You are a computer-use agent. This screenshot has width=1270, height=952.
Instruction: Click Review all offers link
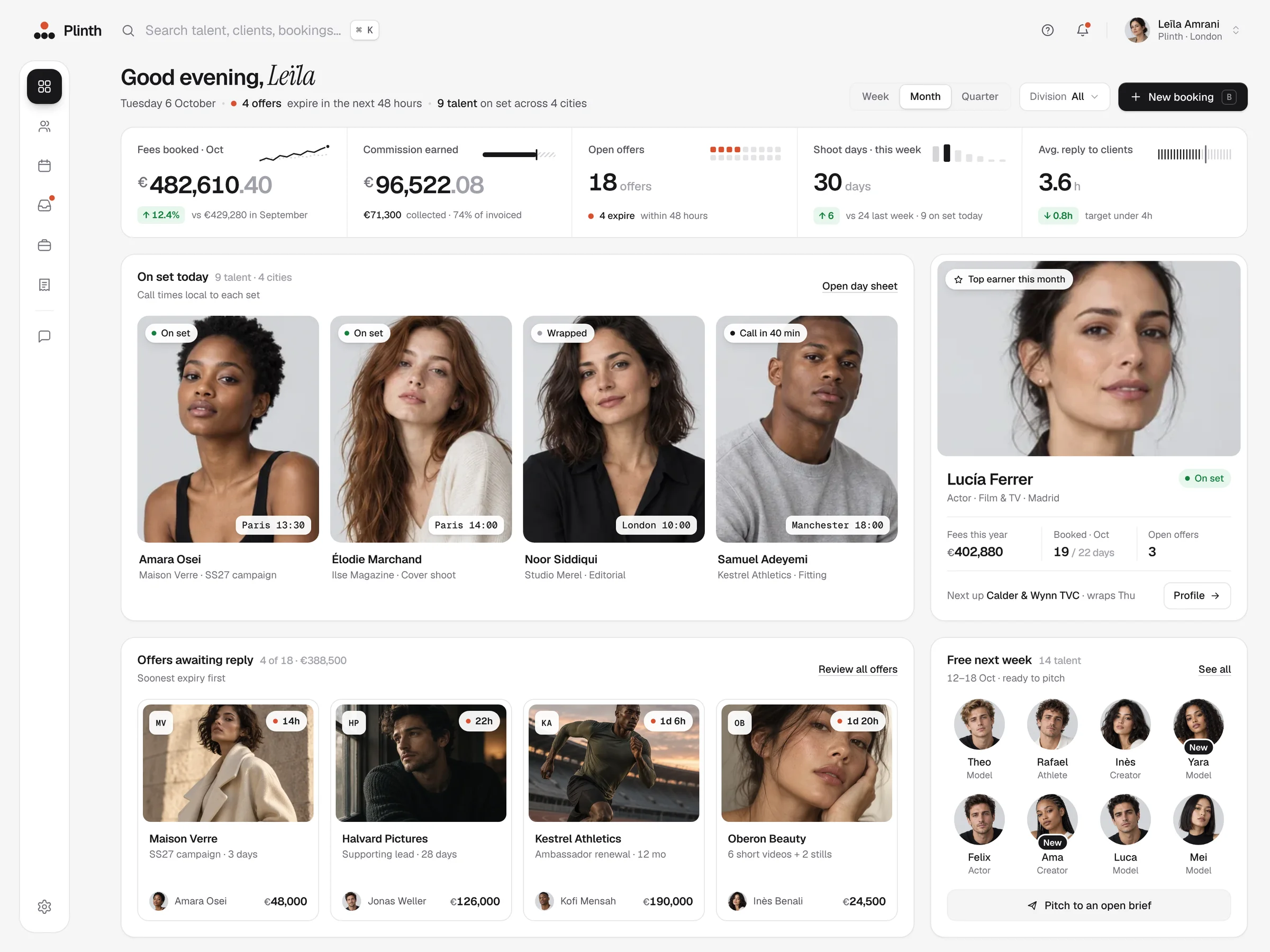(x=858, y=669)
